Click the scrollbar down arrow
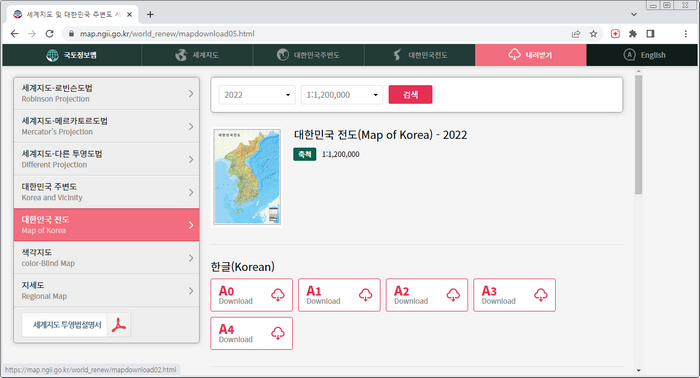 click(638, 370)
